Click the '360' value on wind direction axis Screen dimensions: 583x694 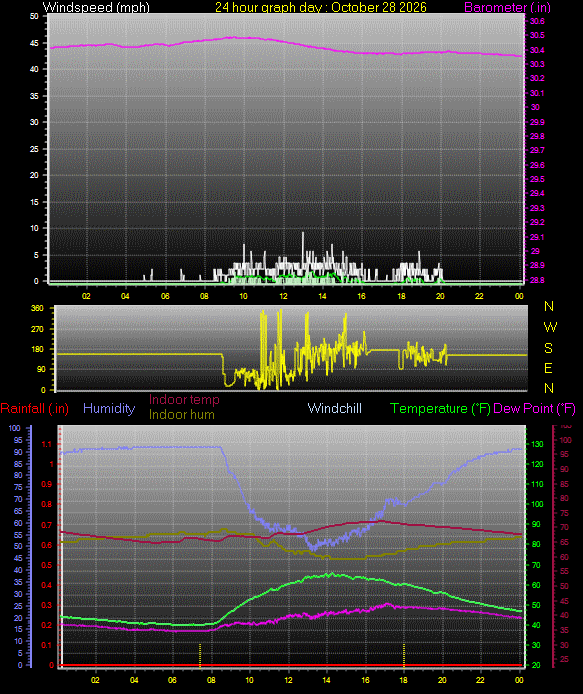pos(38,308)
